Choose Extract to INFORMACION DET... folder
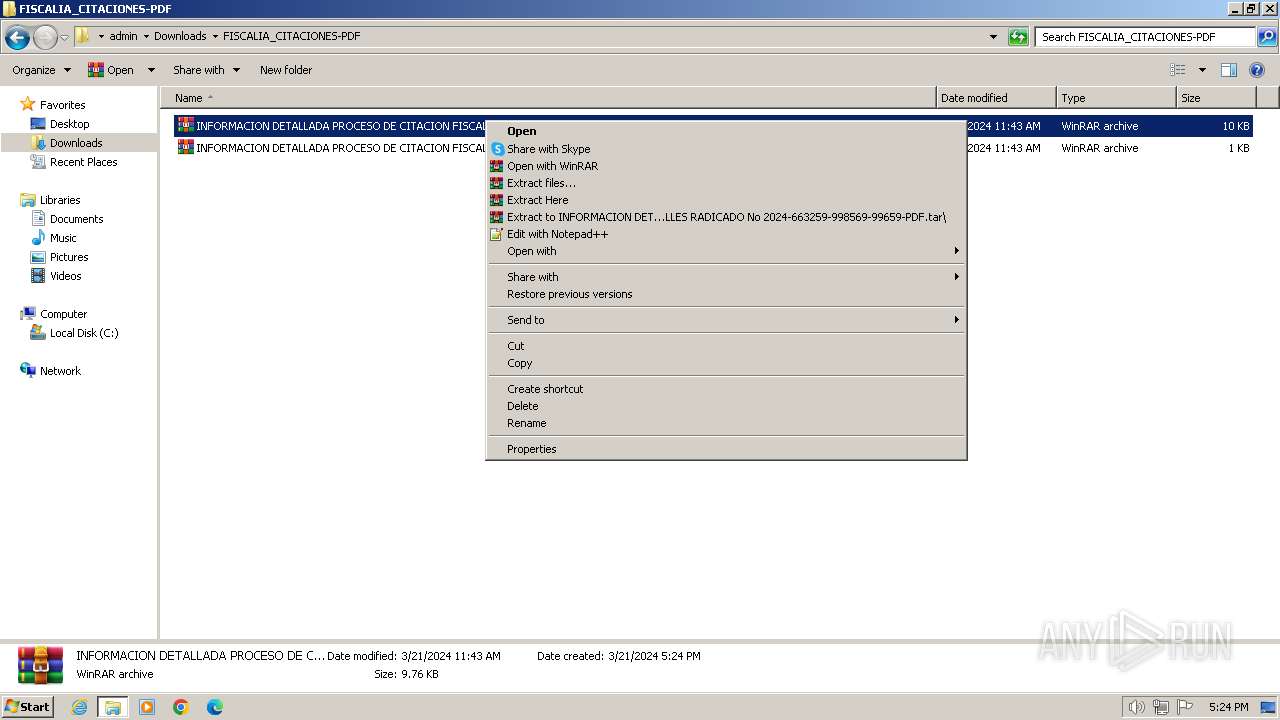This screenshot has width=1280, height=720. point(726,217)
